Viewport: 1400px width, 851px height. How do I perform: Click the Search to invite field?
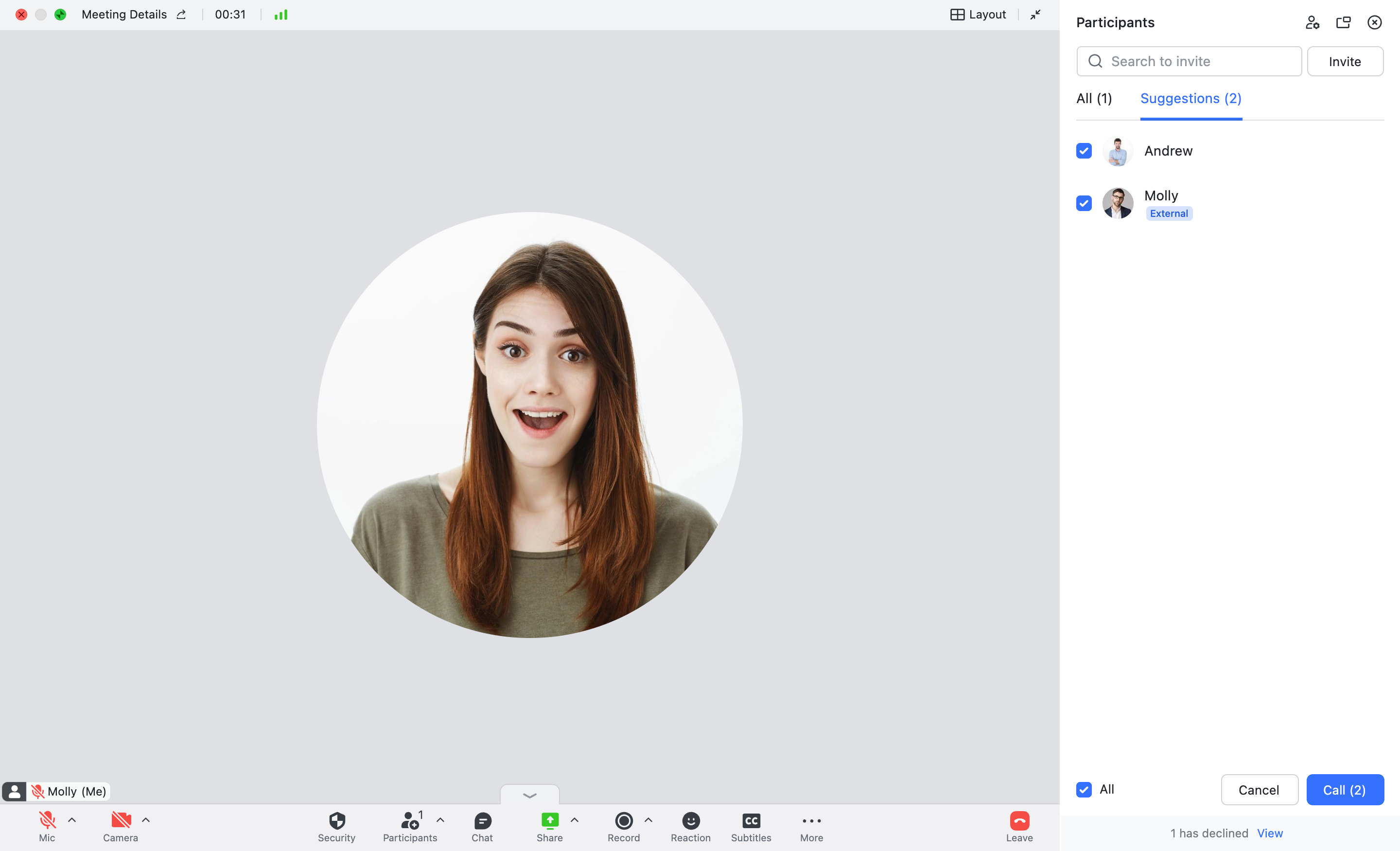(1188, 61)
